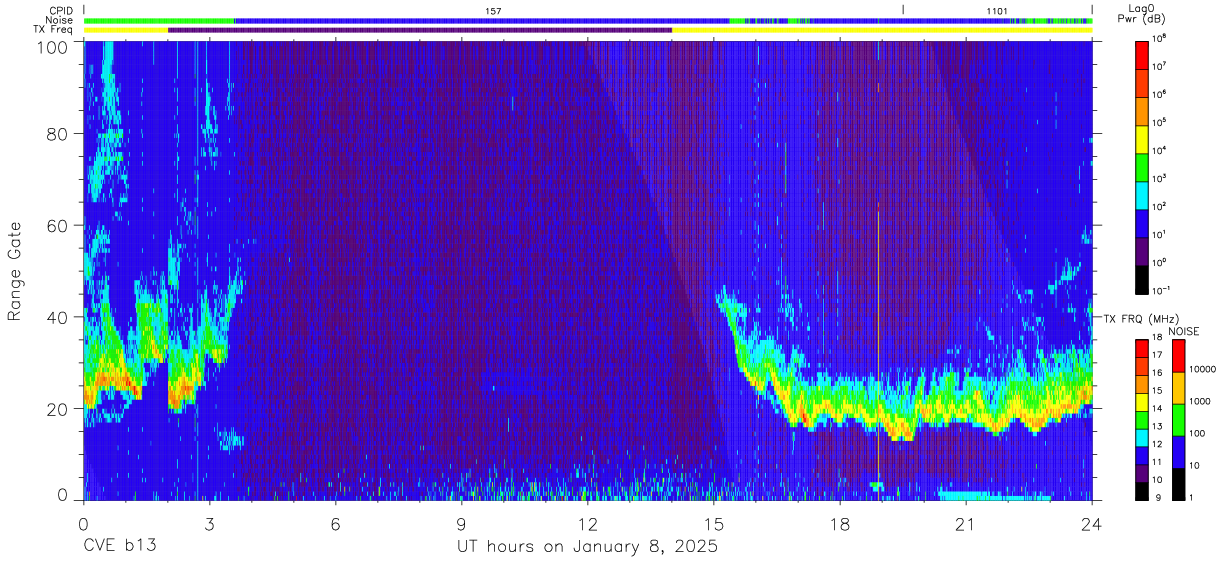Click the 3 tick label on UT hours axis
This screenshot has height=567, width=1228.
(x=209, y=523)
